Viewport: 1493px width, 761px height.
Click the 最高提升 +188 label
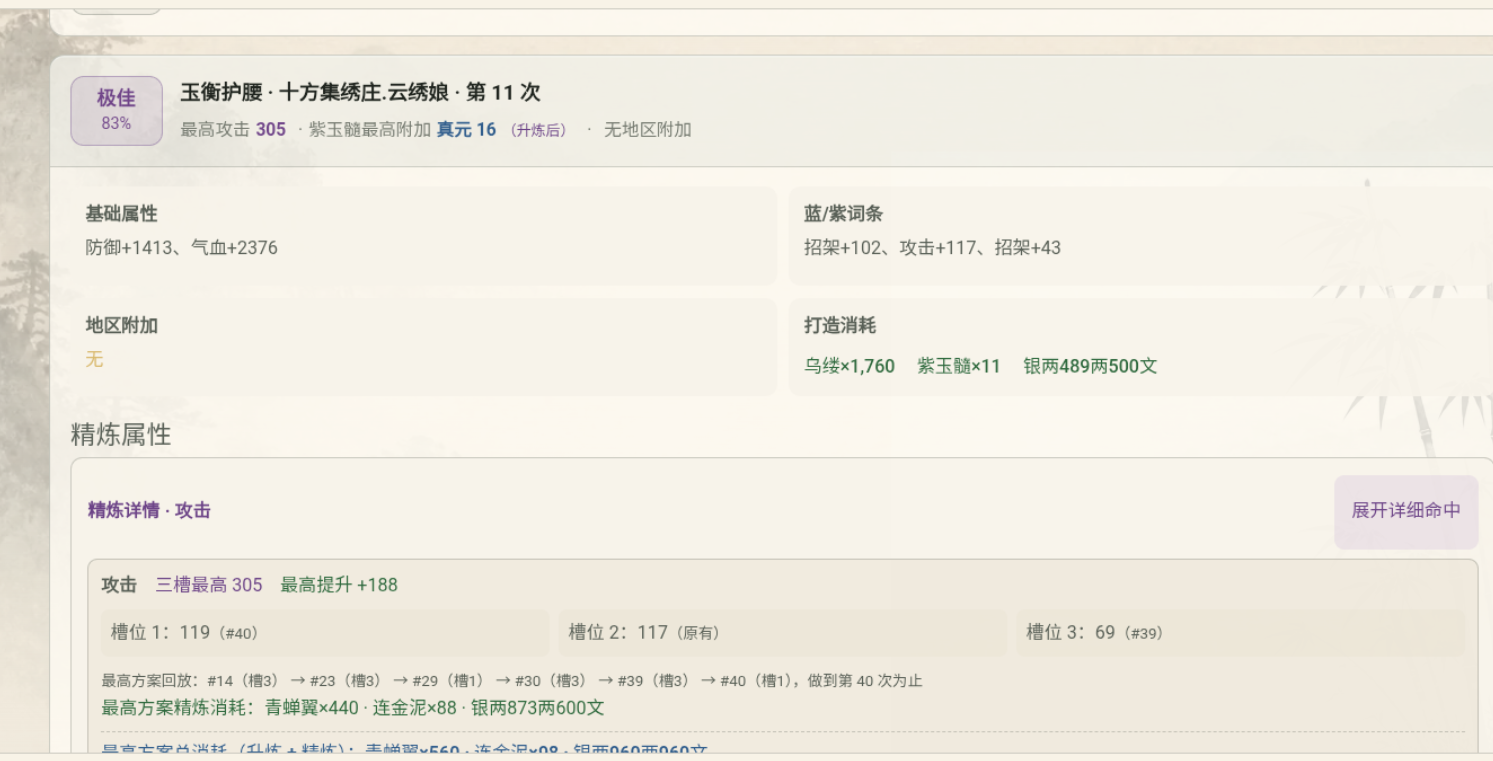(x=339, y=585)
